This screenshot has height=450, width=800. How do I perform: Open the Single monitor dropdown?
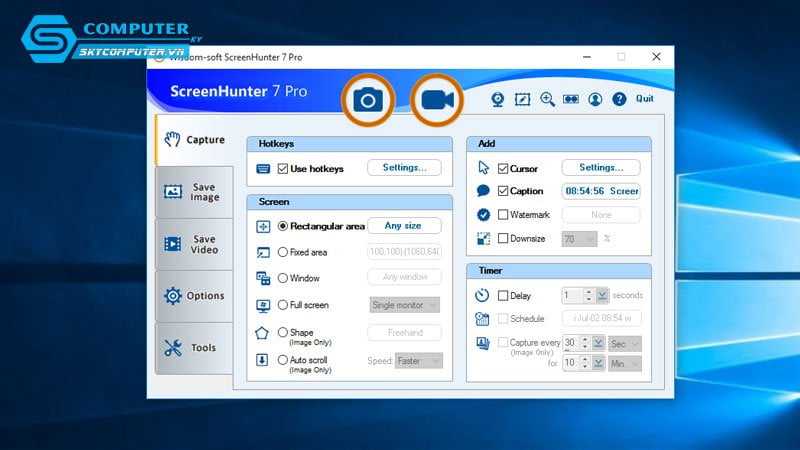[x=405, y=305]
